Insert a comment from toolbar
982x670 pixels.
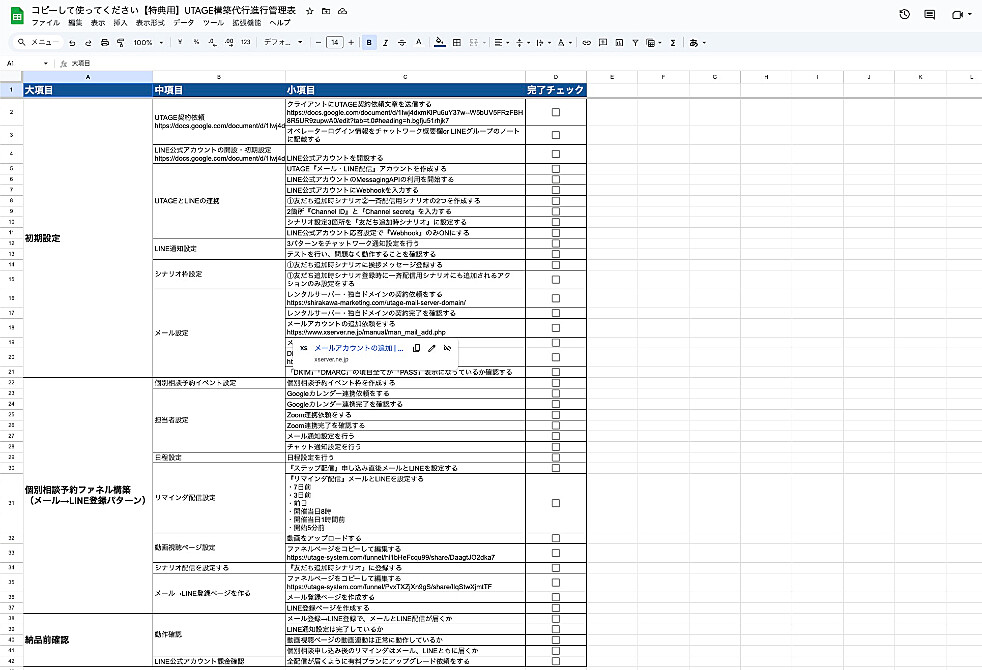[x=602, y=43]
